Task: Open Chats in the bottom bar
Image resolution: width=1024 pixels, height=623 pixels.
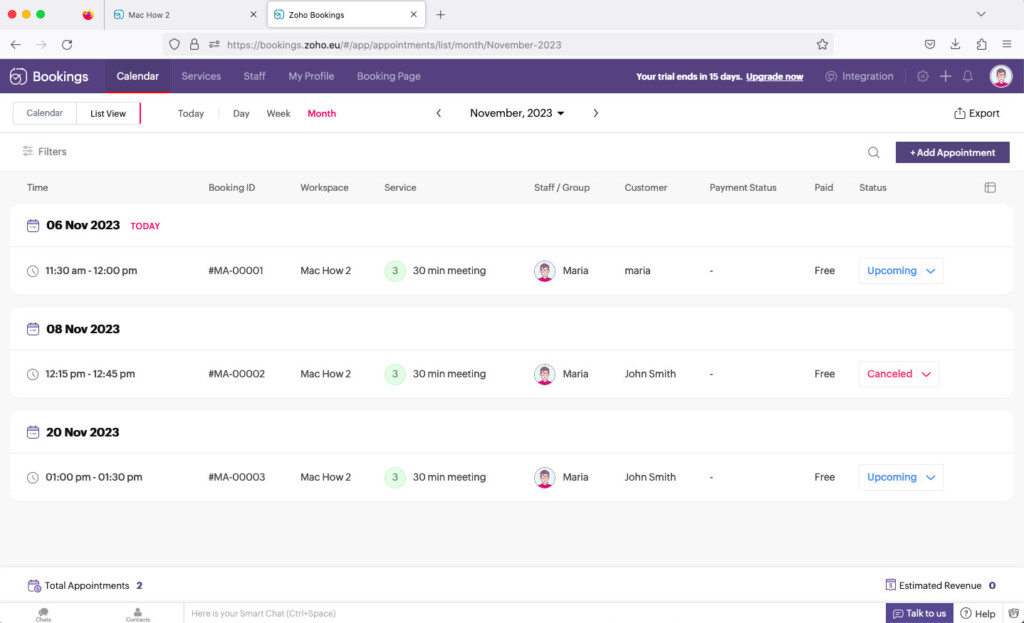Action: (43, 614)
